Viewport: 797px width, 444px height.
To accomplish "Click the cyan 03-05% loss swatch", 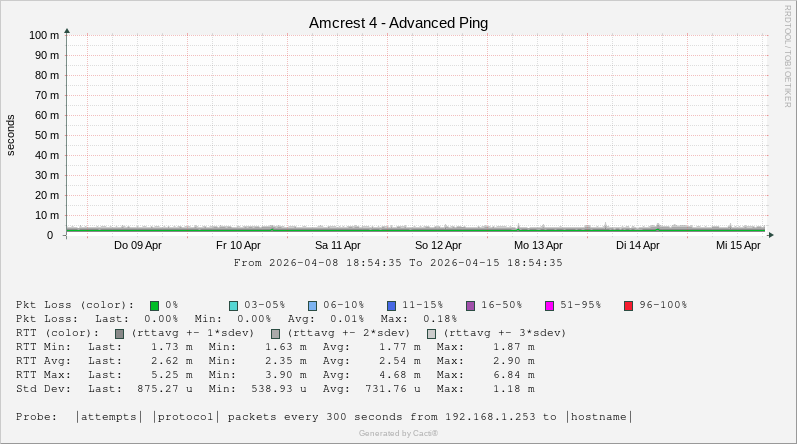I will click(x=233, y=305).
